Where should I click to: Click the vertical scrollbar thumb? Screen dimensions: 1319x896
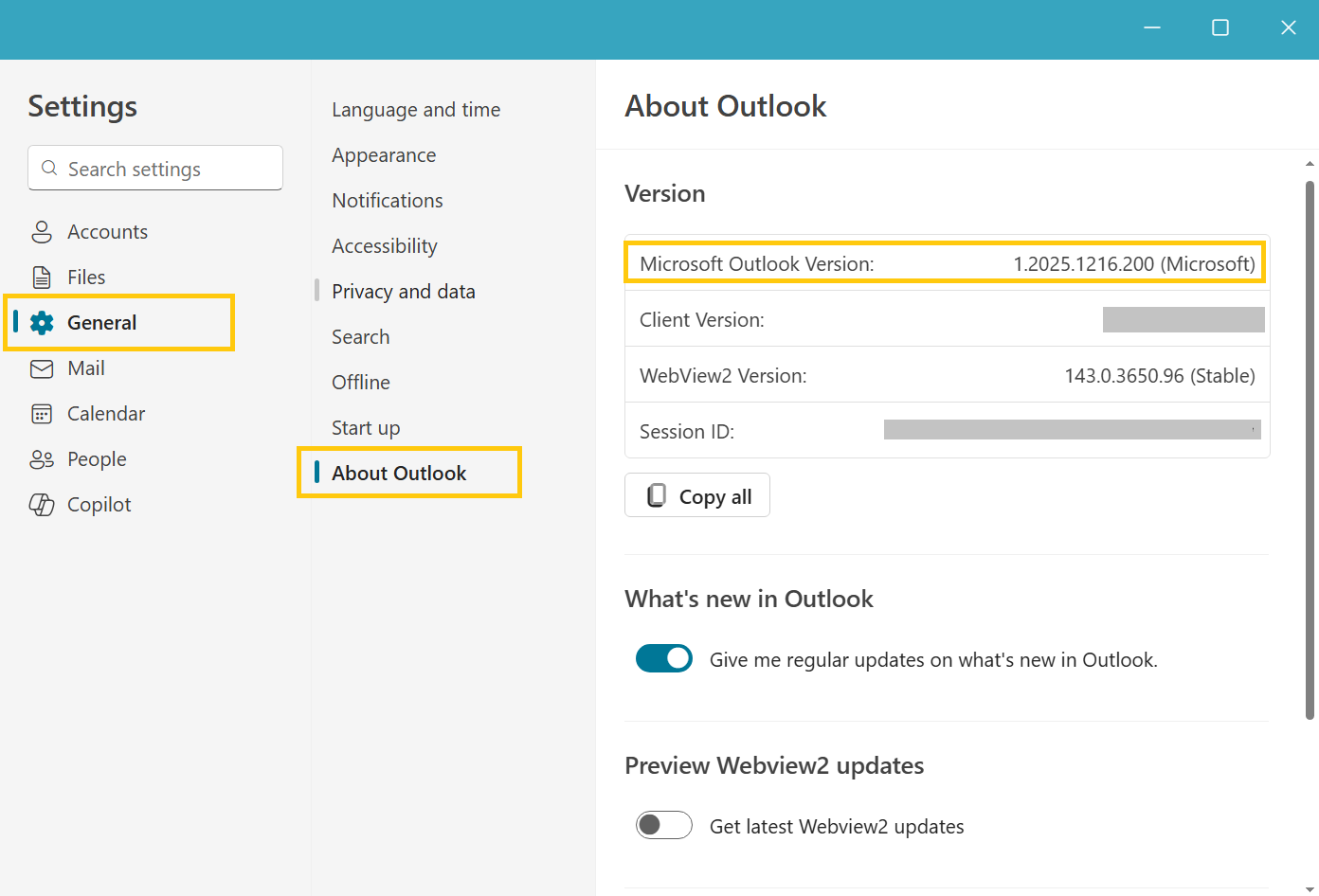1310,450
